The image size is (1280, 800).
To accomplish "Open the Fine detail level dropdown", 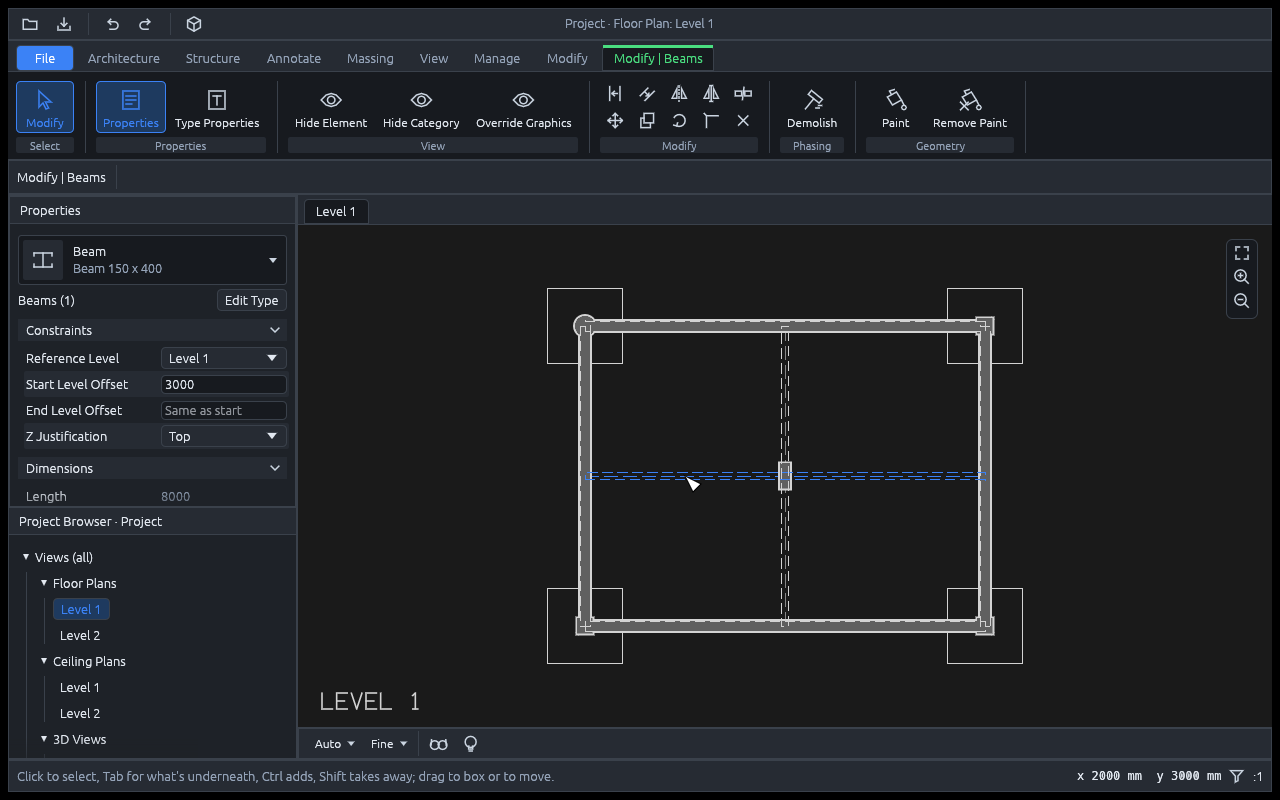I will (389, 744).
